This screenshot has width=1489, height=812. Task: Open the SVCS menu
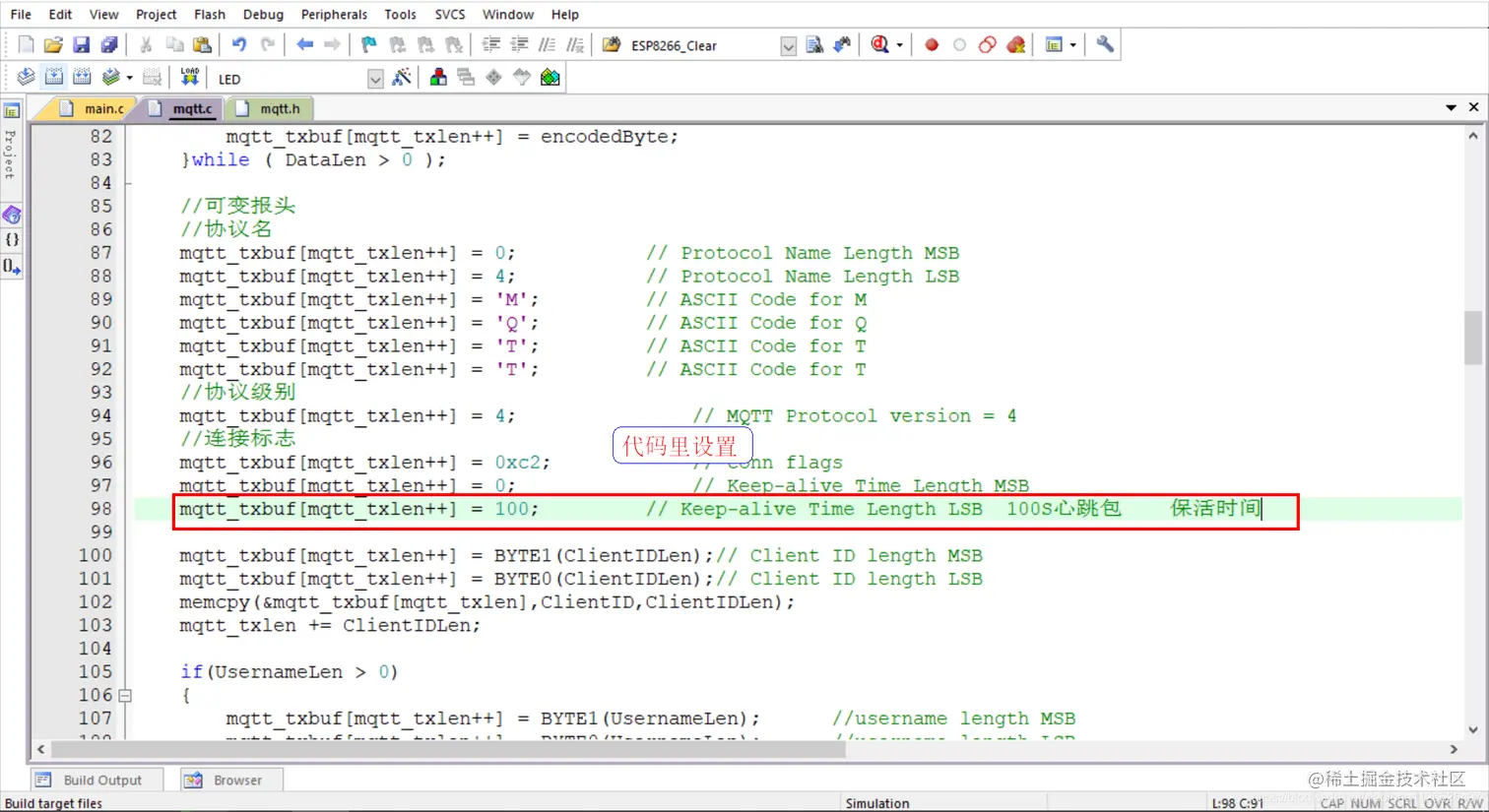450,14
